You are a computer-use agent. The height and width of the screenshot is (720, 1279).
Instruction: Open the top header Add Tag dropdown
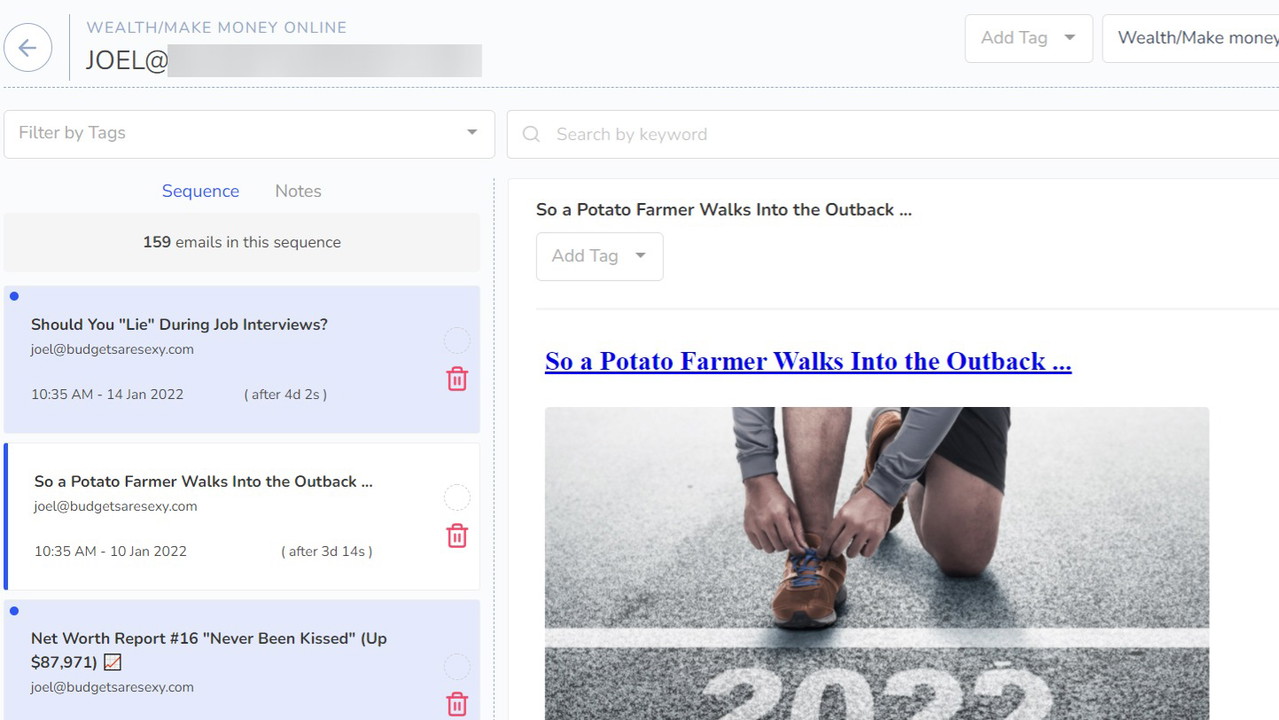[1028, 38]
